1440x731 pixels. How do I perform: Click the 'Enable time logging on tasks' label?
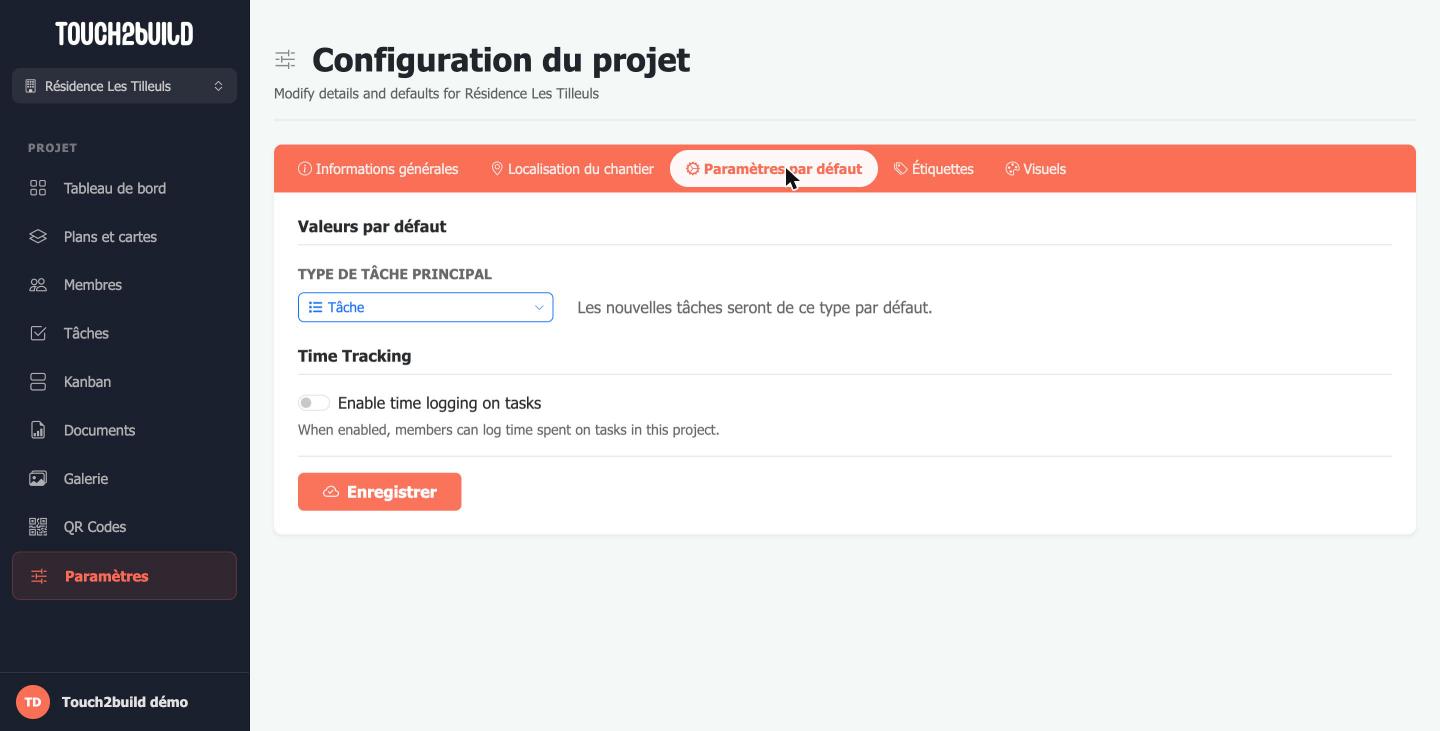439,403
